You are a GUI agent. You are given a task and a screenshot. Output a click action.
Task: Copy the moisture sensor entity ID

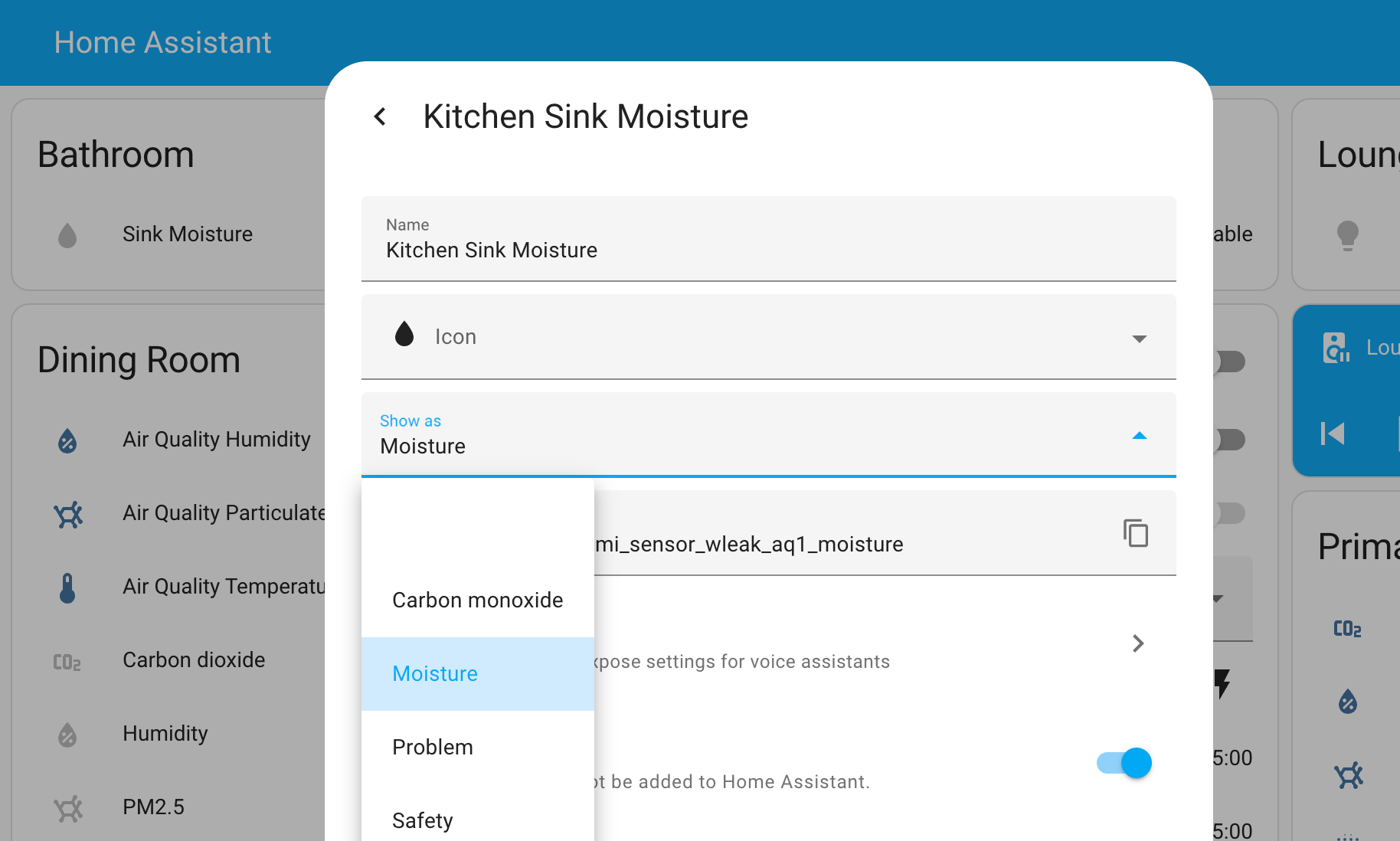[1135, 533]
